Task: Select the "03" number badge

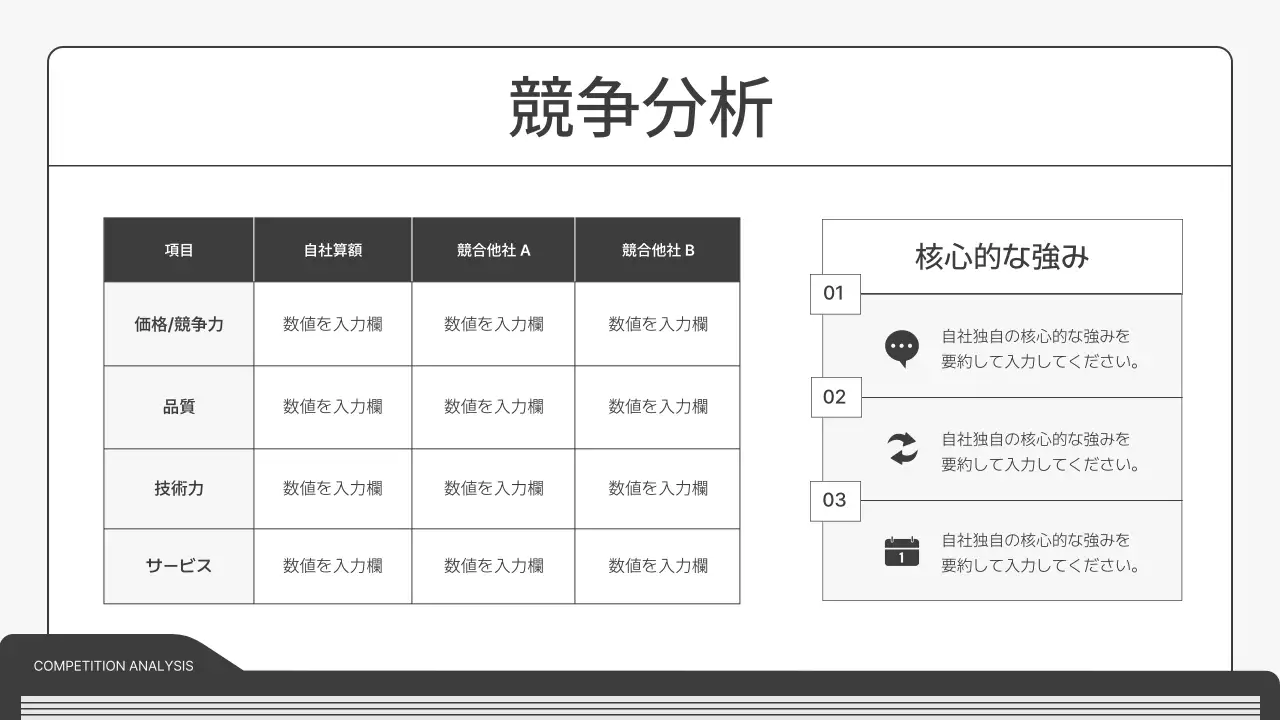Action: click(835, 501)
